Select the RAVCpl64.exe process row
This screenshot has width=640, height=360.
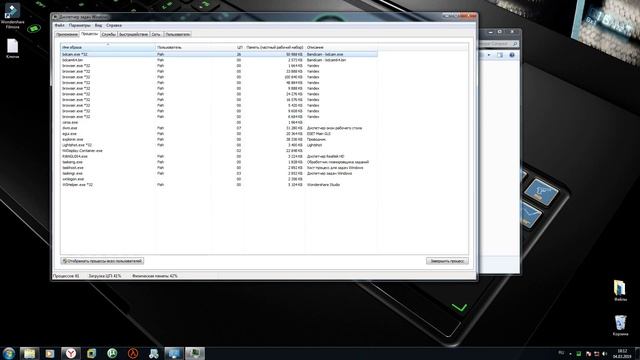(x=219, y=156)
